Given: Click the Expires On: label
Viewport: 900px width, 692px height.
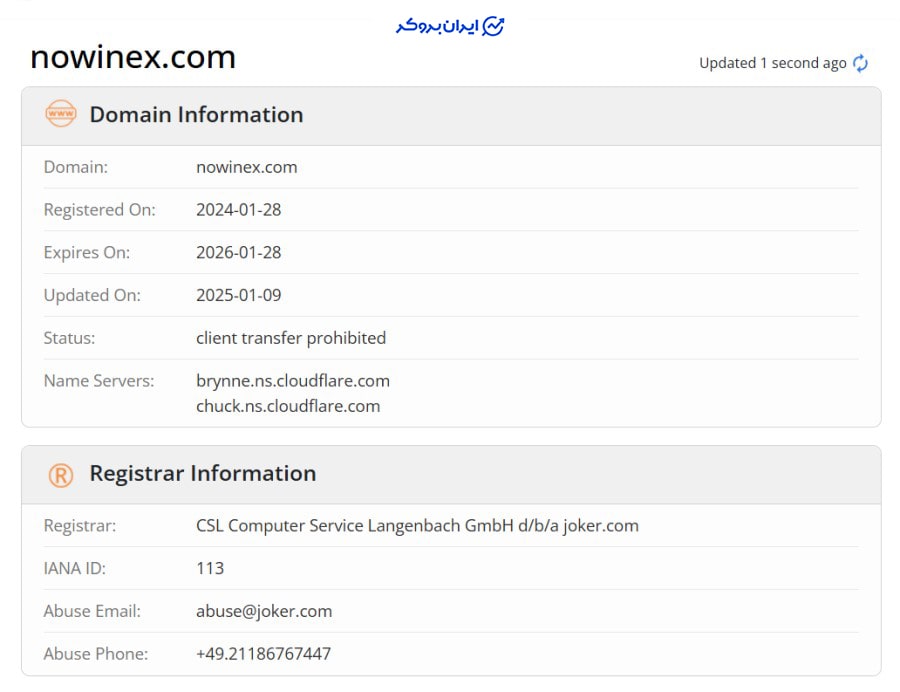Looking at the screenshot, I should (87, 252).
